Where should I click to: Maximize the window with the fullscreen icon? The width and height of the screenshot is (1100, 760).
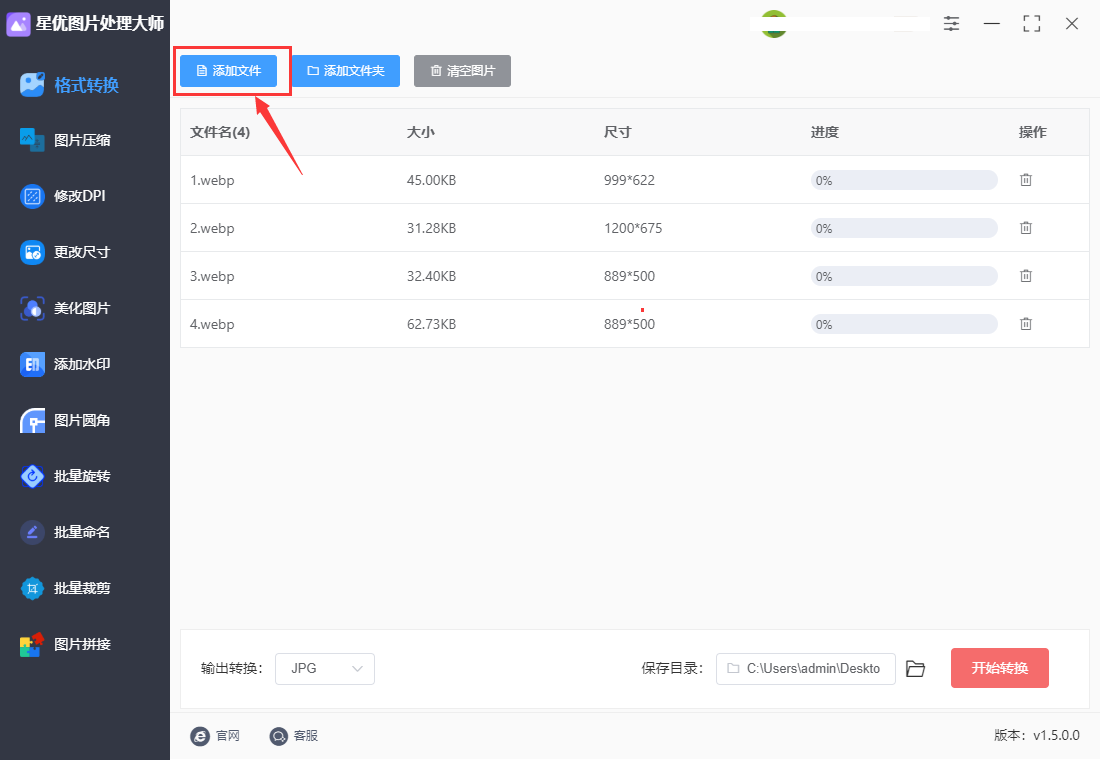[x=1031, y=24]
